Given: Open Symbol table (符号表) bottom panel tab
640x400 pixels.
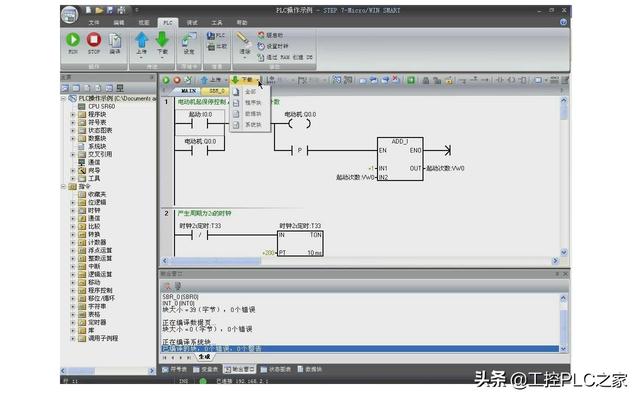Looking at the screenshot, I should click(175, 369).
